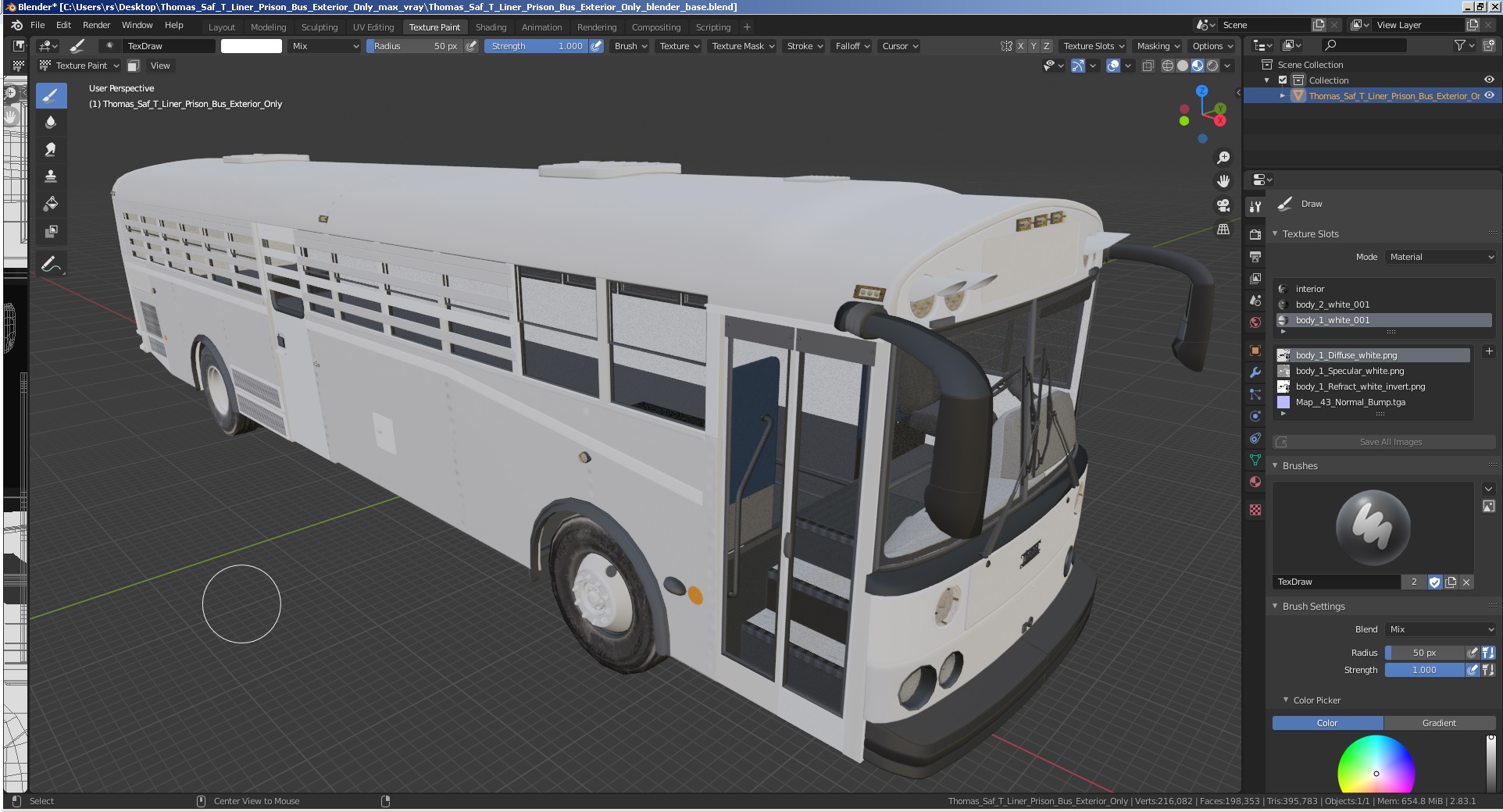Select the Fill bucket tool
Viewport: 1503px width, 812px height.
pos(51,204)
